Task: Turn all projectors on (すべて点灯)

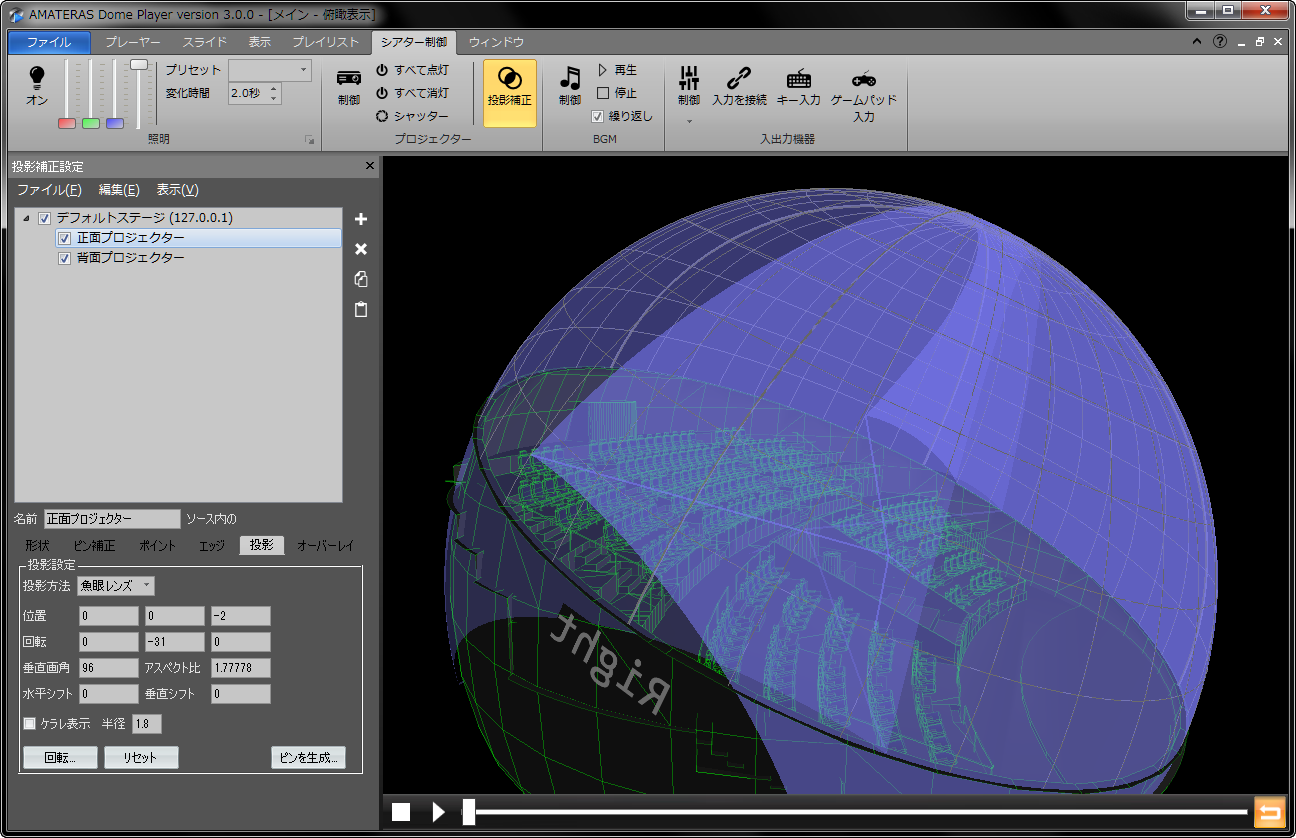Action: pos(412,70)
